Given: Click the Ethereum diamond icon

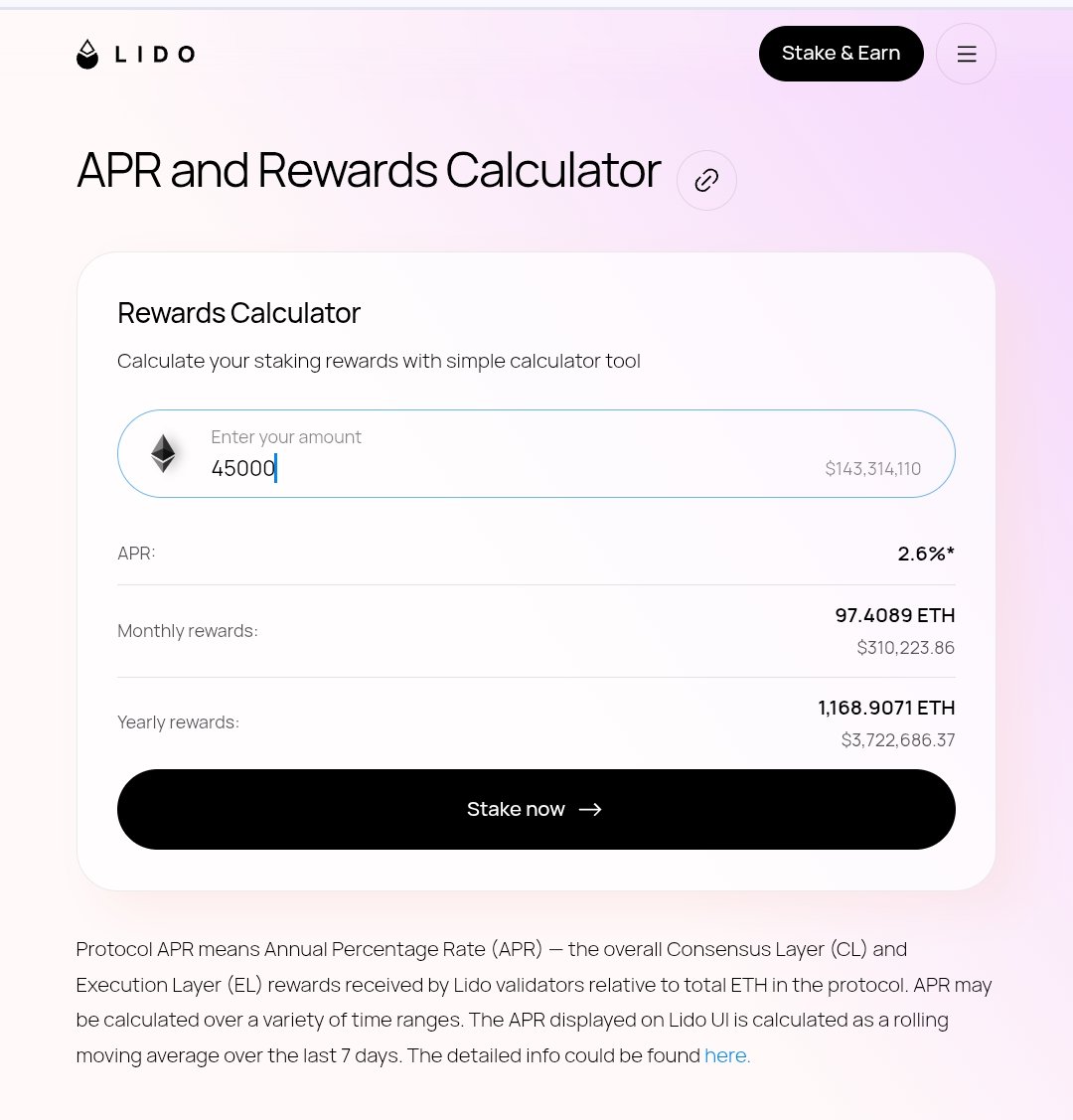Looking at the screenshot, I should 163,453.
